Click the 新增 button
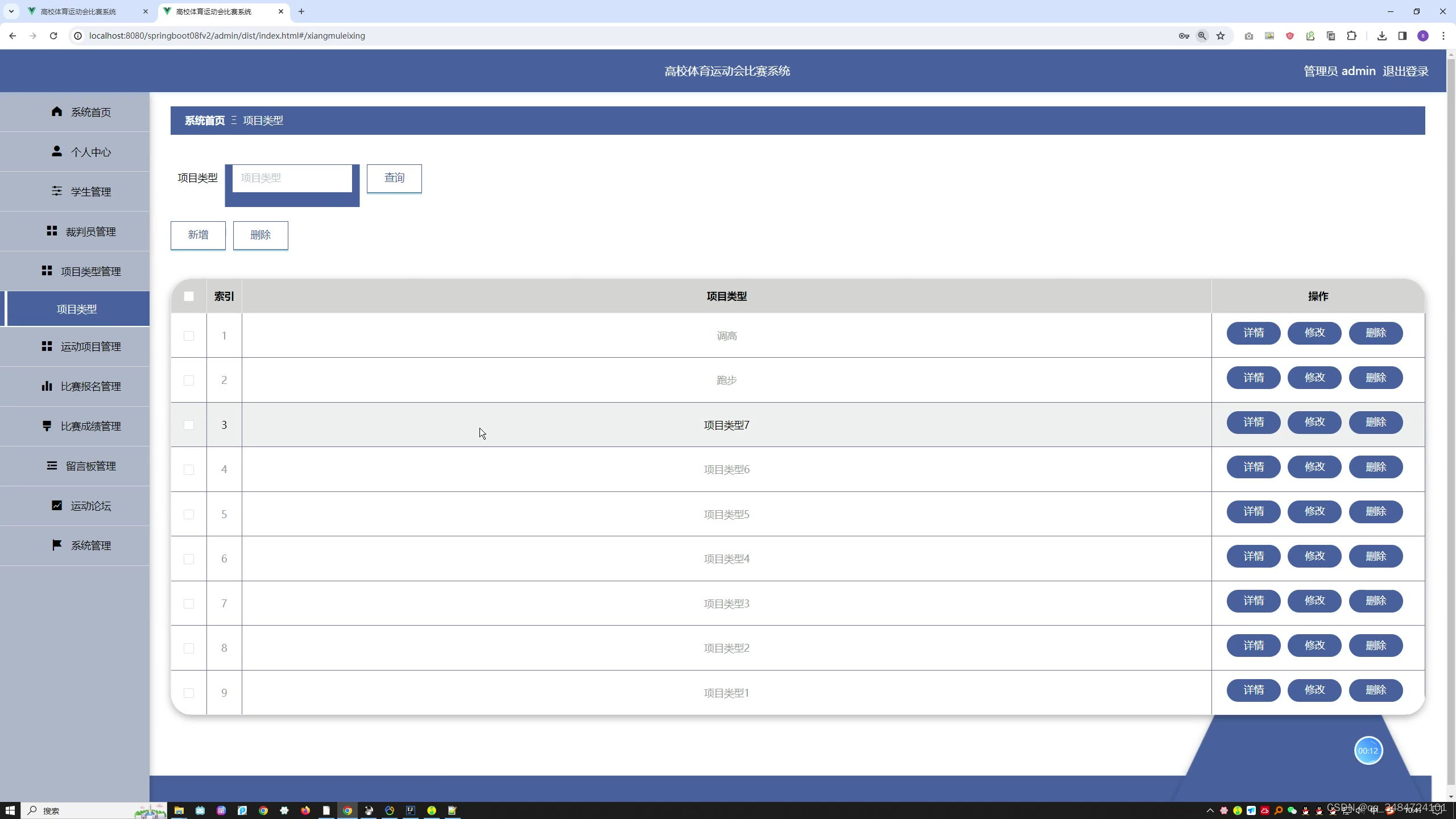The width and height of the screenshot is (1456, 819). point(198,235)
